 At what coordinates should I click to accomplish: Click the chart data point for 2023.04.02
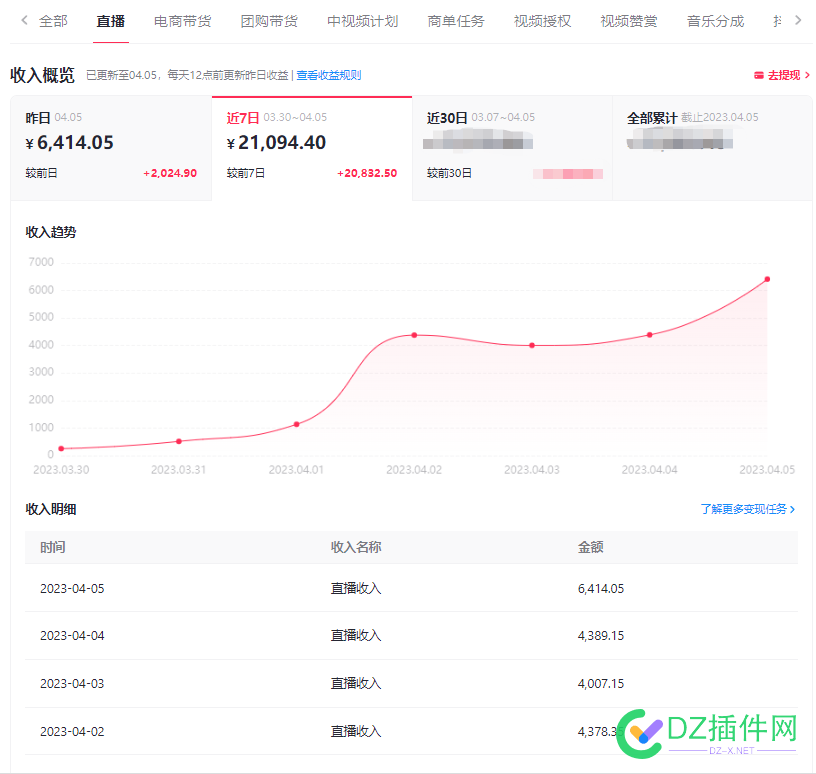(x=413, y=336)
